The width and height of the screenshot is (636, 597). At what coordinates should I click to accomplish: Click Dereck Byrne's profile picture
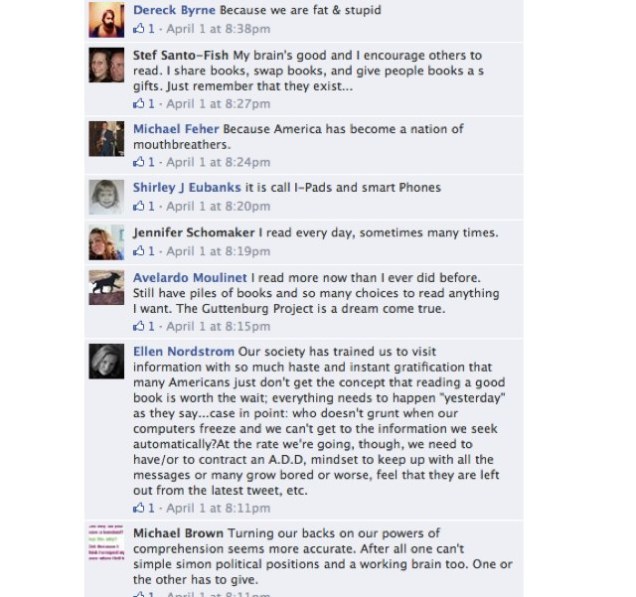[107, 20]
